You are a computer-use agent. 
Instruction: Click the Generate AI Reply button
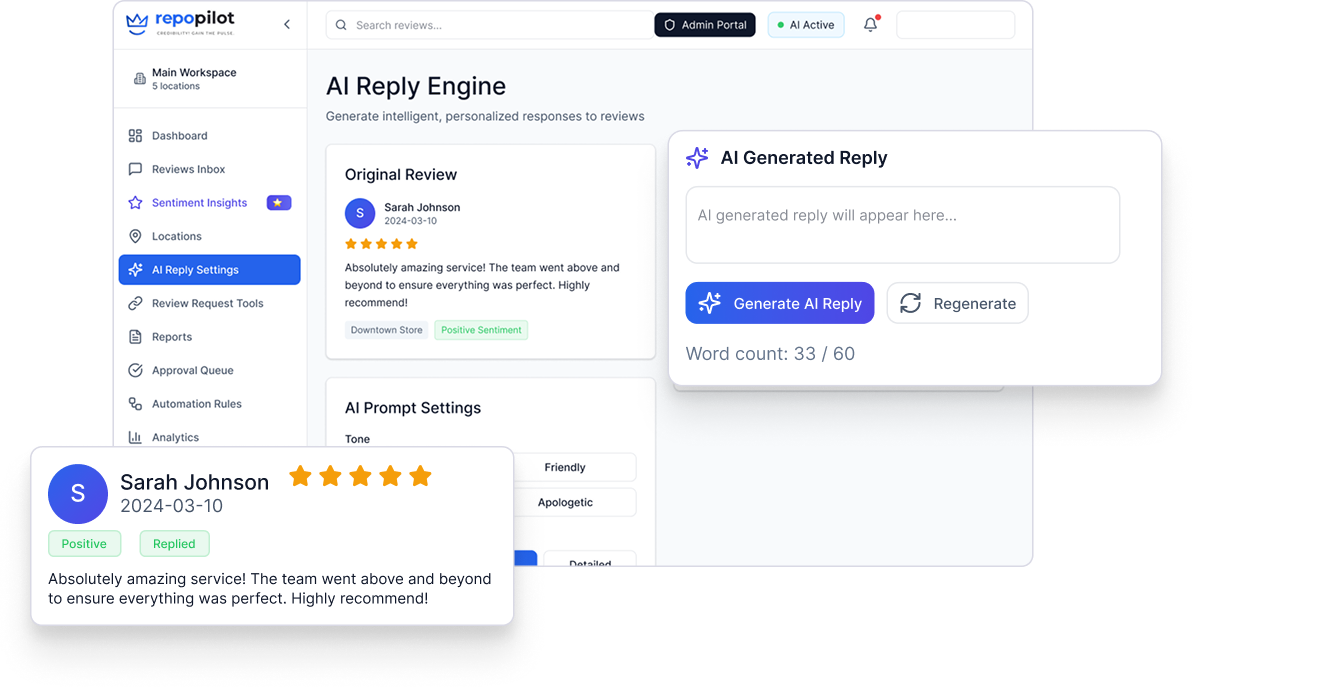coord(779,303)
